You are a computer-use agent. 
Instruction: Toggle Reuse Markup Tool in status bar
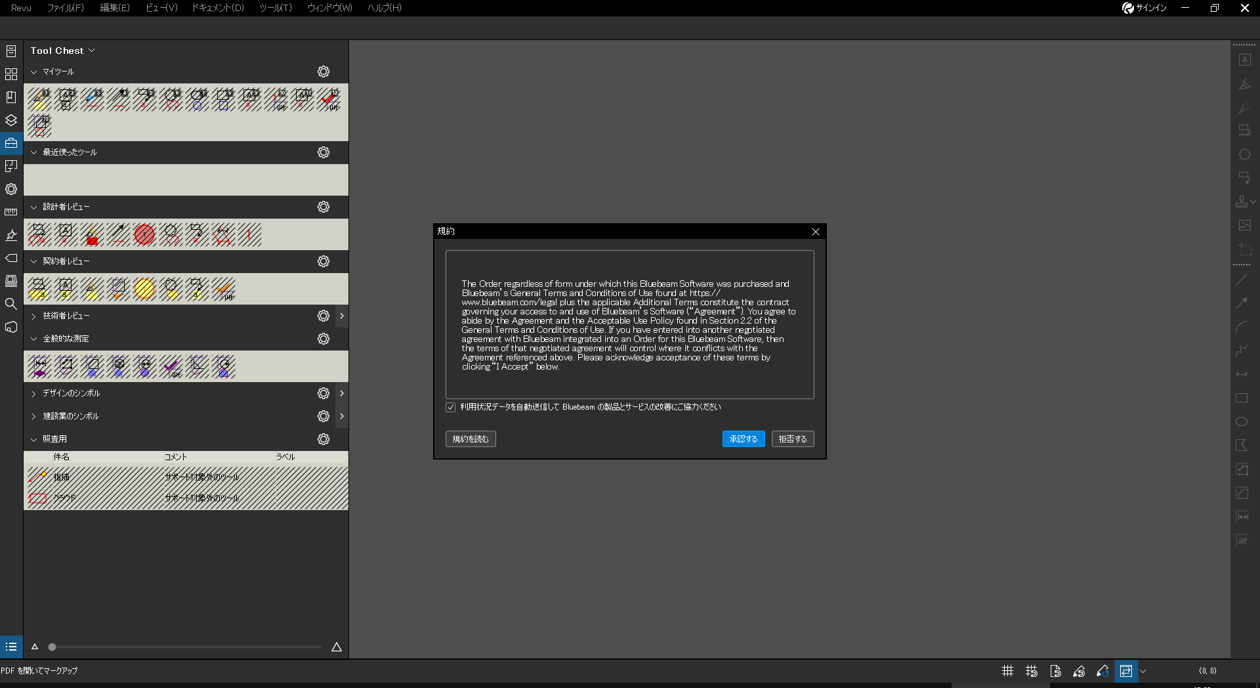pyautogui.click(x=1102, y=671)
